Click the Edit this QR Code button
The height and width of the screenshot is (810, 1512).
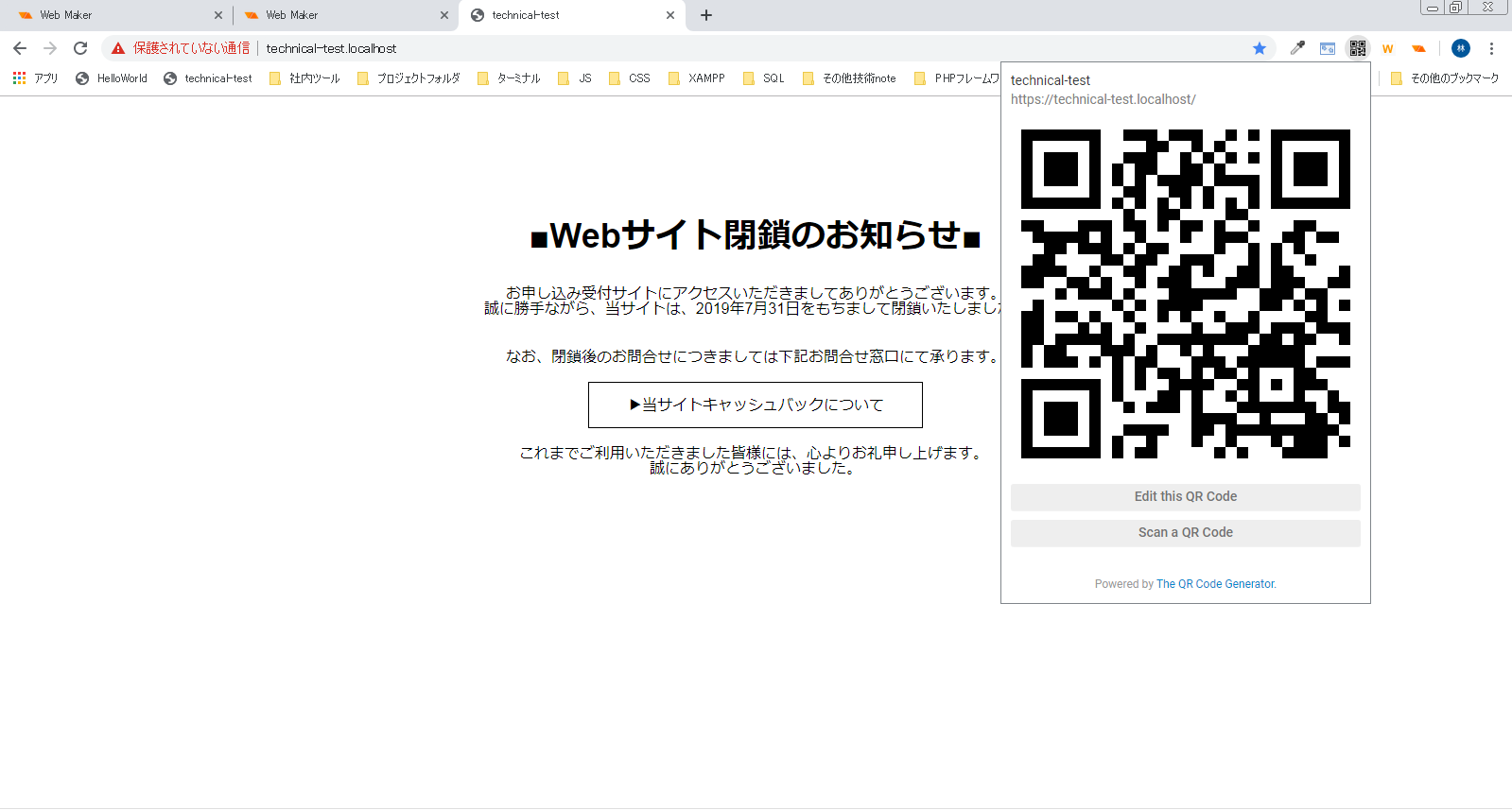pos(1186,497)
